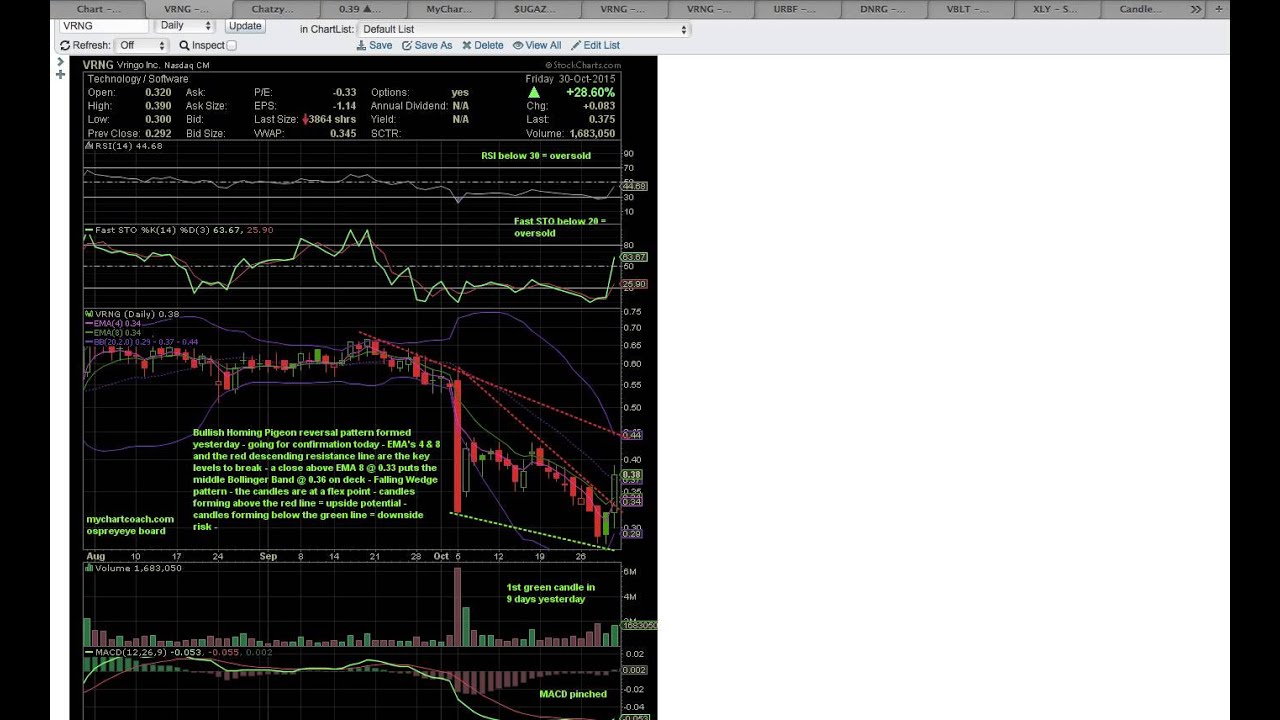Click the mychartcoach.com text on chart
This screenshot has height=720, width=1280.
coord(130,519)
